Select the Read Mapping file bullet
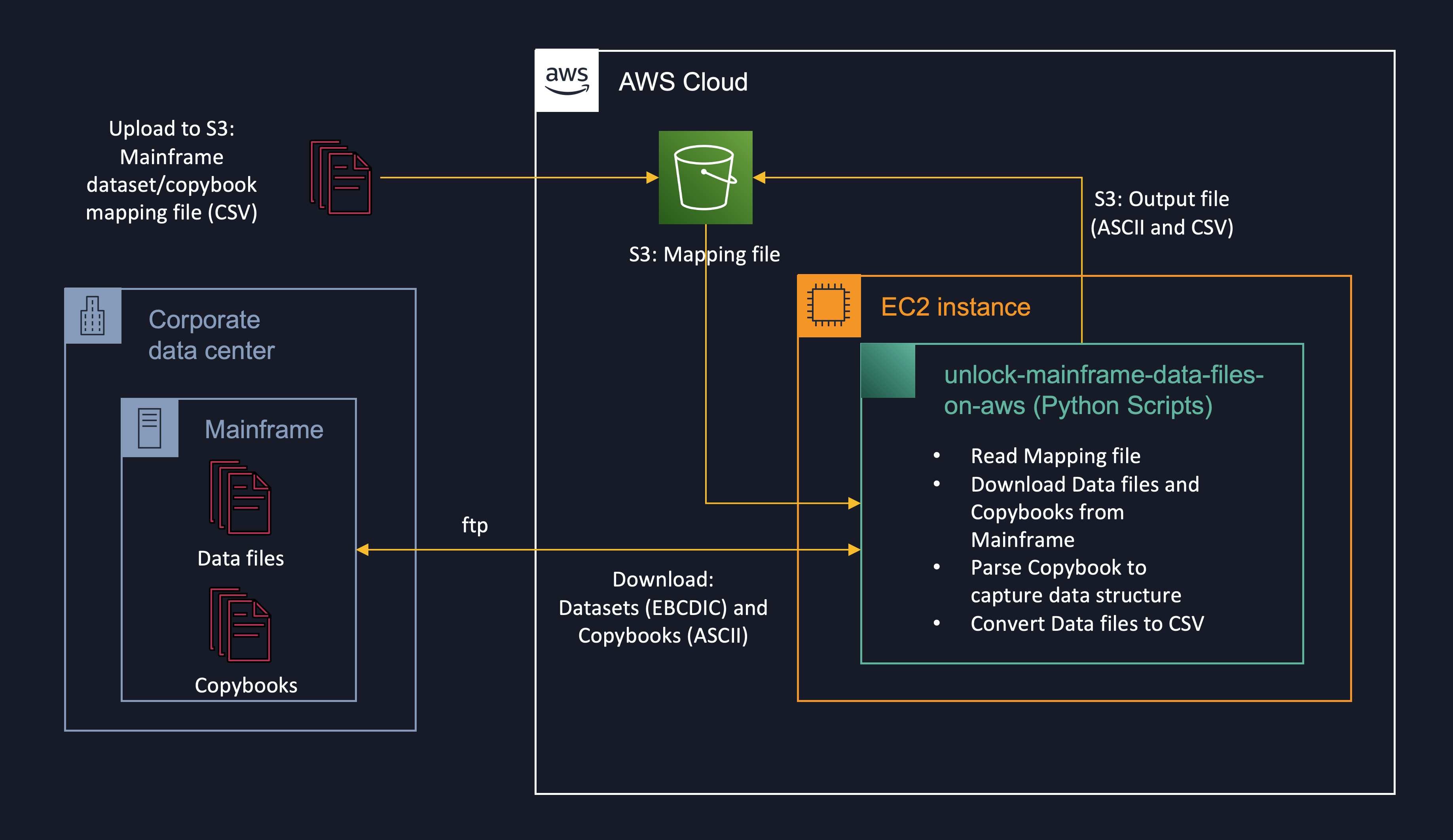1453x840 pixels. point(1055,456)
